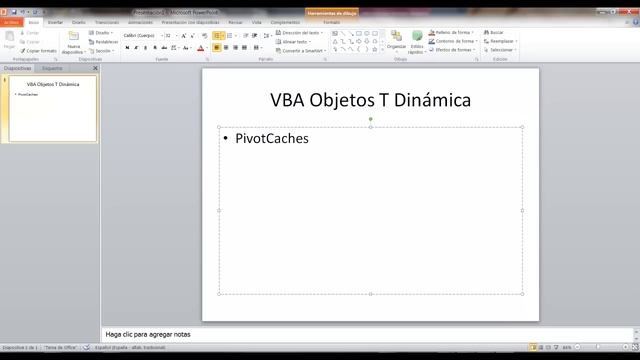640x360 pixels.
Task: Switch to slide sorter view icon
Action: point(541,347)
